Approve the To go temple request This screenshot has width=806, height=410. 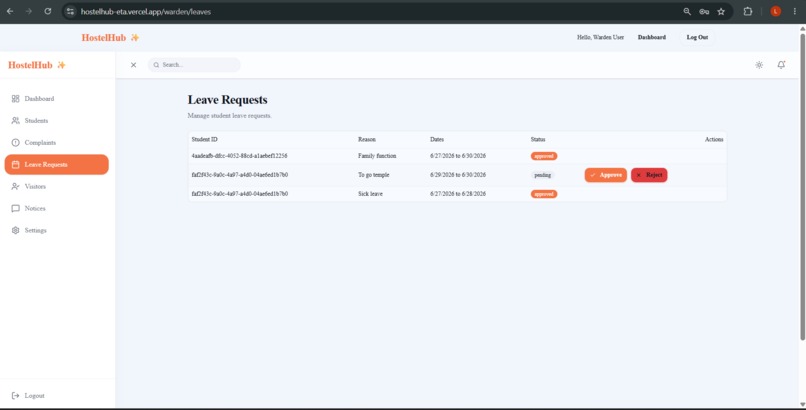coord(606,175)
